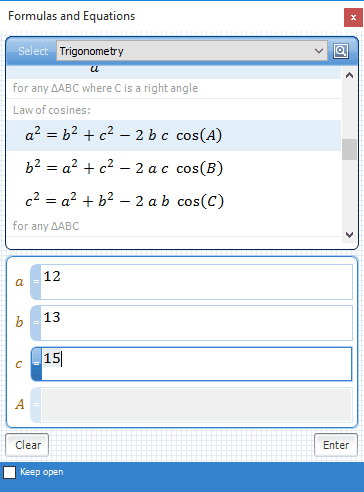
Task: Select the c² law of cosines formula
Action: pyautogui.click(x=174, y=201)
